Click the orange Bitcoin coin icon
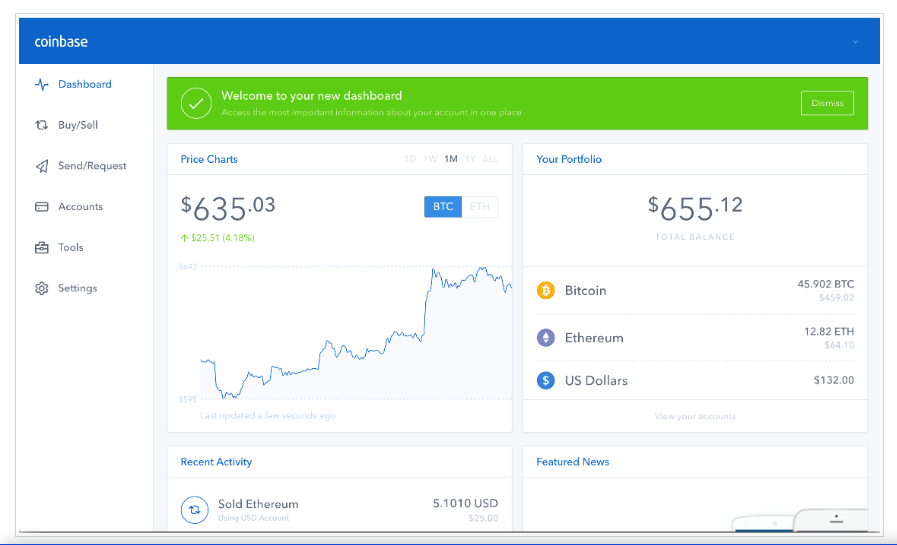897x545 pixels. point(546,291)
